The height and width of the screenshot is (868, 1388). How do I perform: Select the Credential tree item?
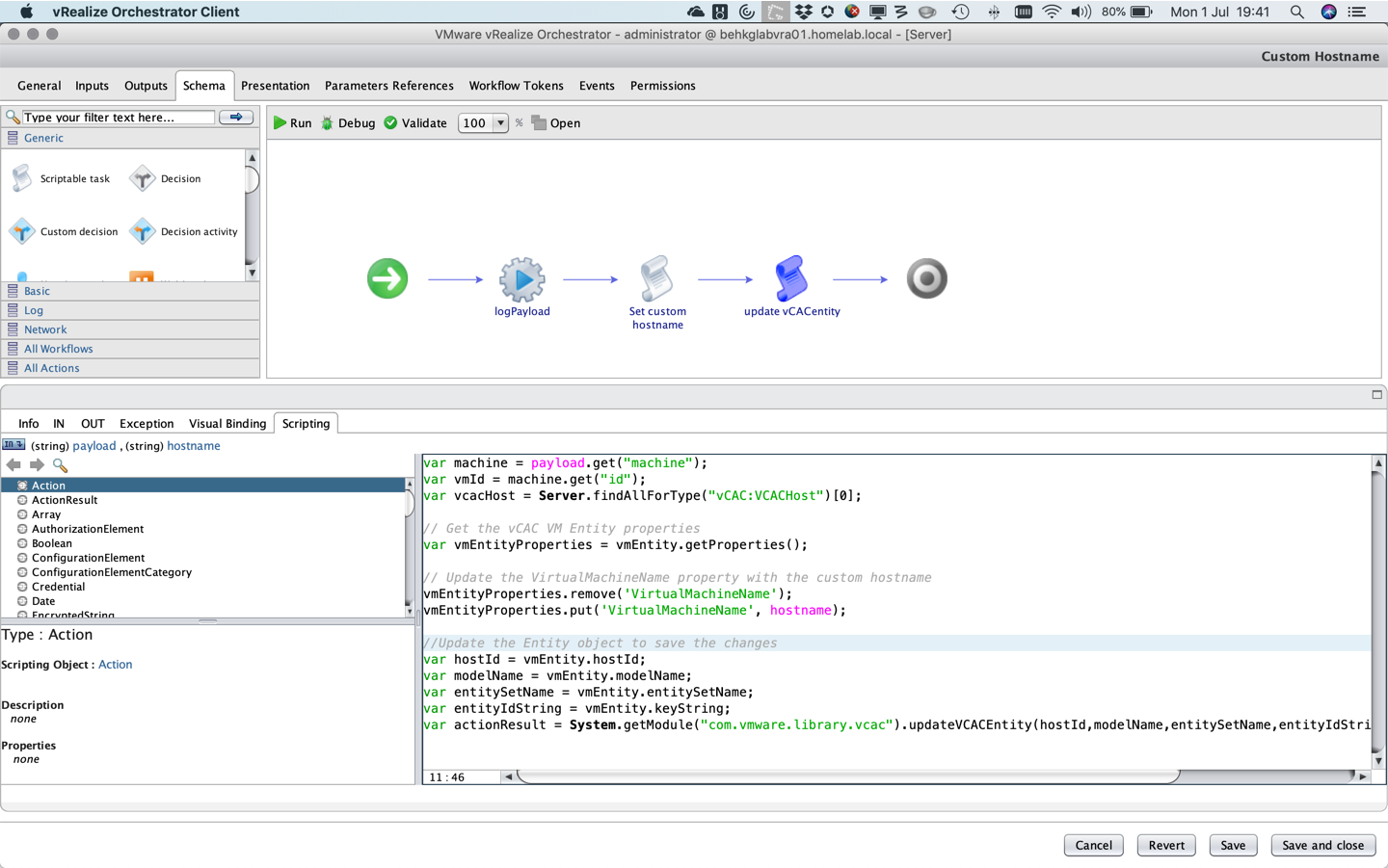pyautogui.click(x=59, y=587)
